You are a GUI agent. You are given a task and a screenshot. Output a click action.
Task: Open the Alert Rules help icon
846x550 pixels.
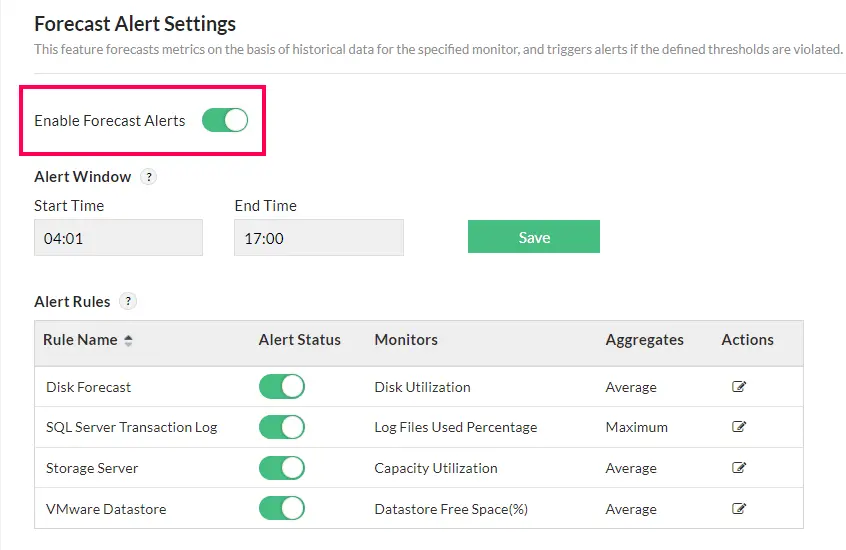click(x=128, y=301)
